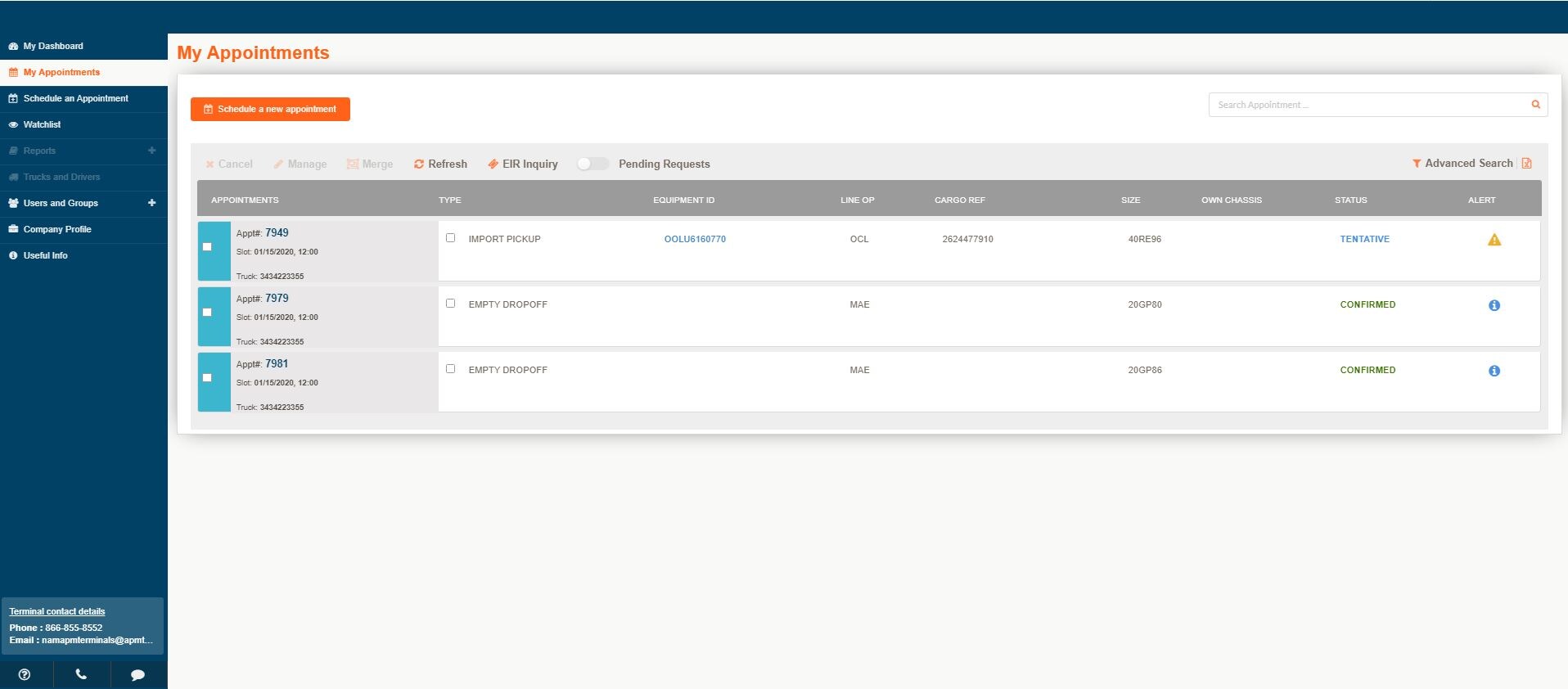The width and height of the screenshot is (1568, 689).
Task: Click Schedule a new appointment button
Action: pos(270,109)
